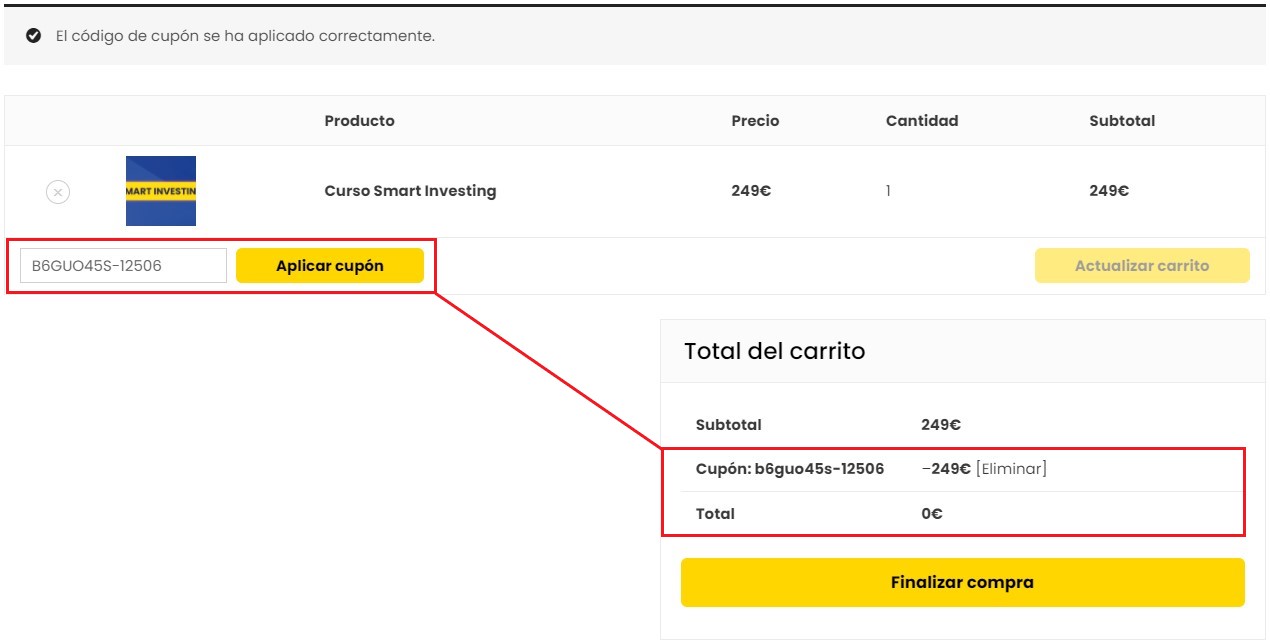Select the Producto column header
This screenshot has height=644, width=1270.
[359, 121]
